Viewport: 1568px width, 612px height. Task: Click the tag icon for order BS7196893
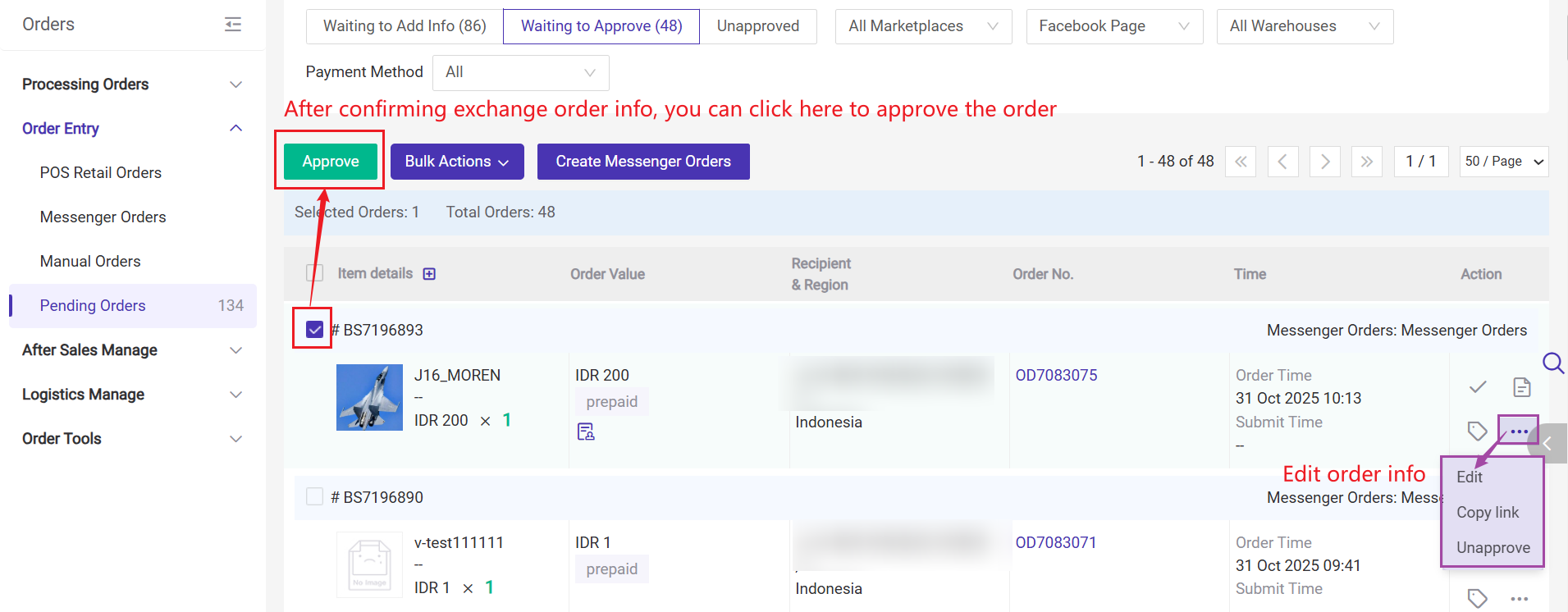pos(1477,431)
